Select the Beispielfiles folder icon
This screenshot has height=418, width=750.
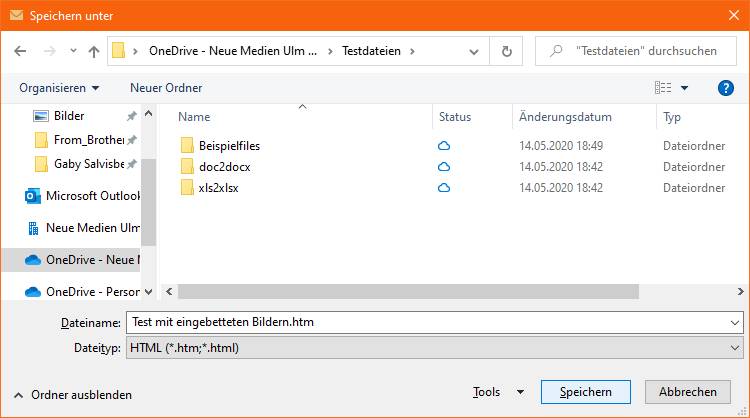pos(187,146)
